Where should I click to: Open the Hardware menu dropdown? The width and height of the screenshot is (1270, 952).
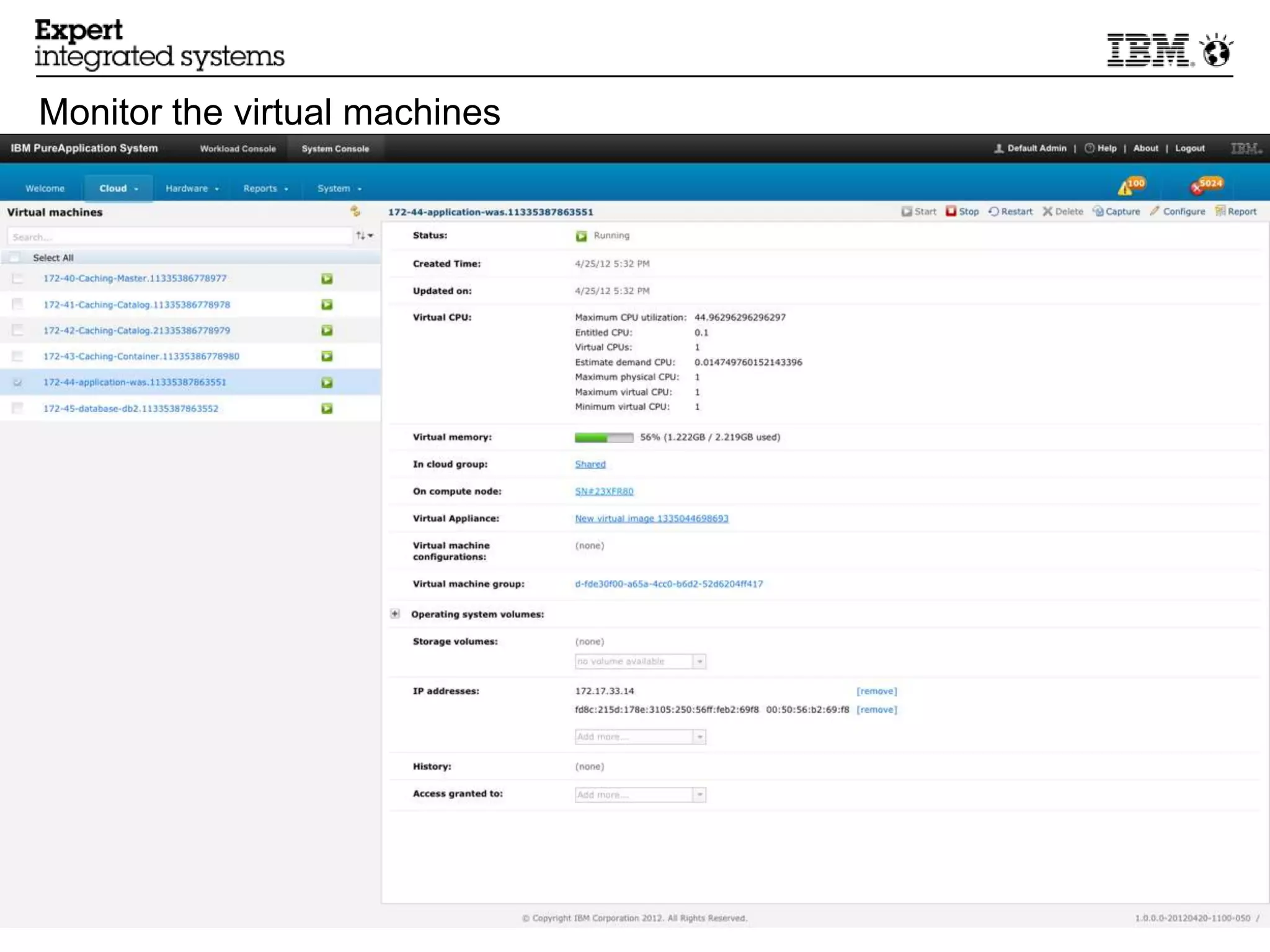click(192, 188)
